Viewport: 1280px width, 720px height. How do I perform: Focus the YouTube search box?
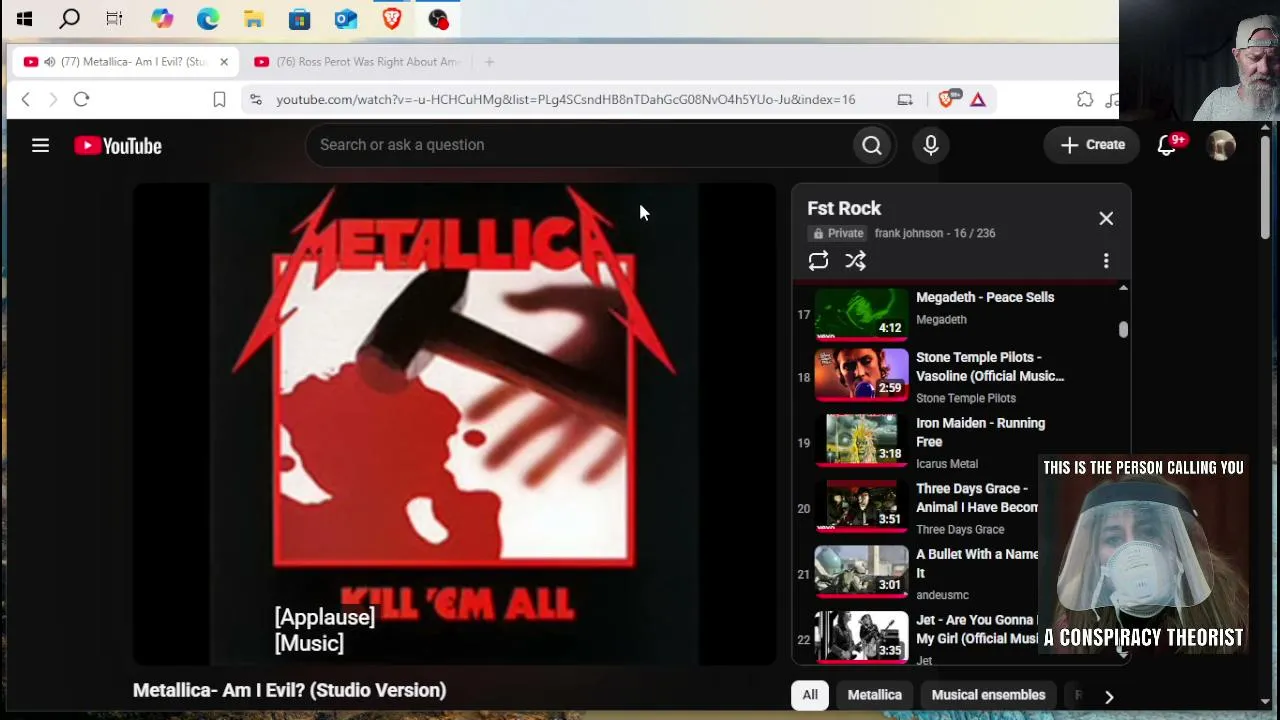pos(580,145)
